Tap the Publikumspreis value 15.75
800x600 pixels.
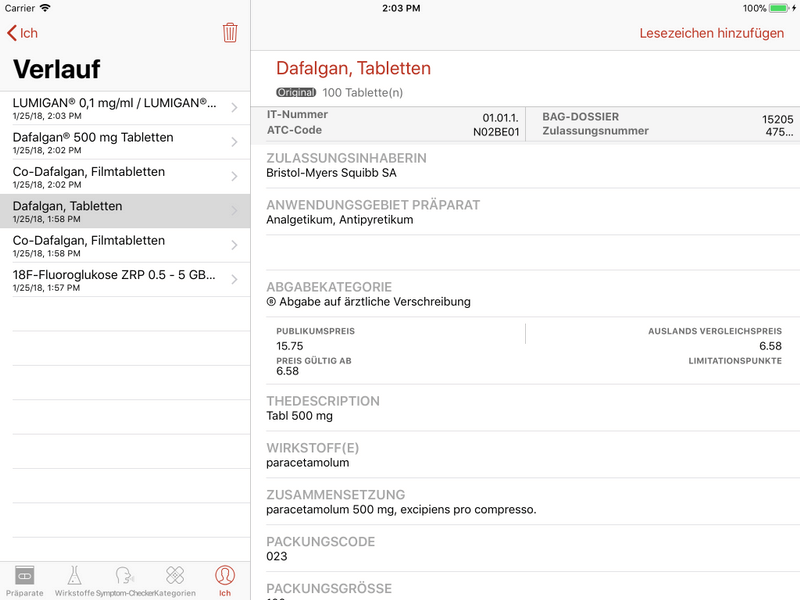coord(290,346)
